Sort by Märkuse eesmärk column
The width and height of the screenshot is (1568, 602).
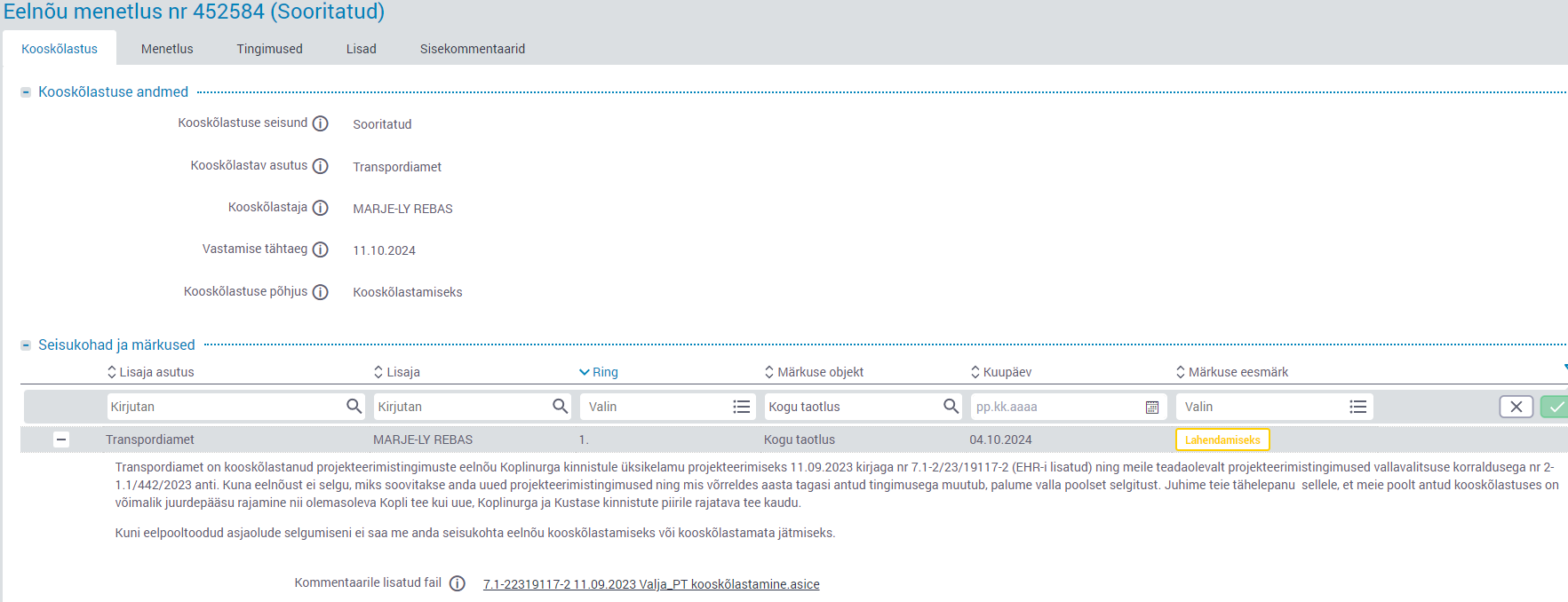1232,372
